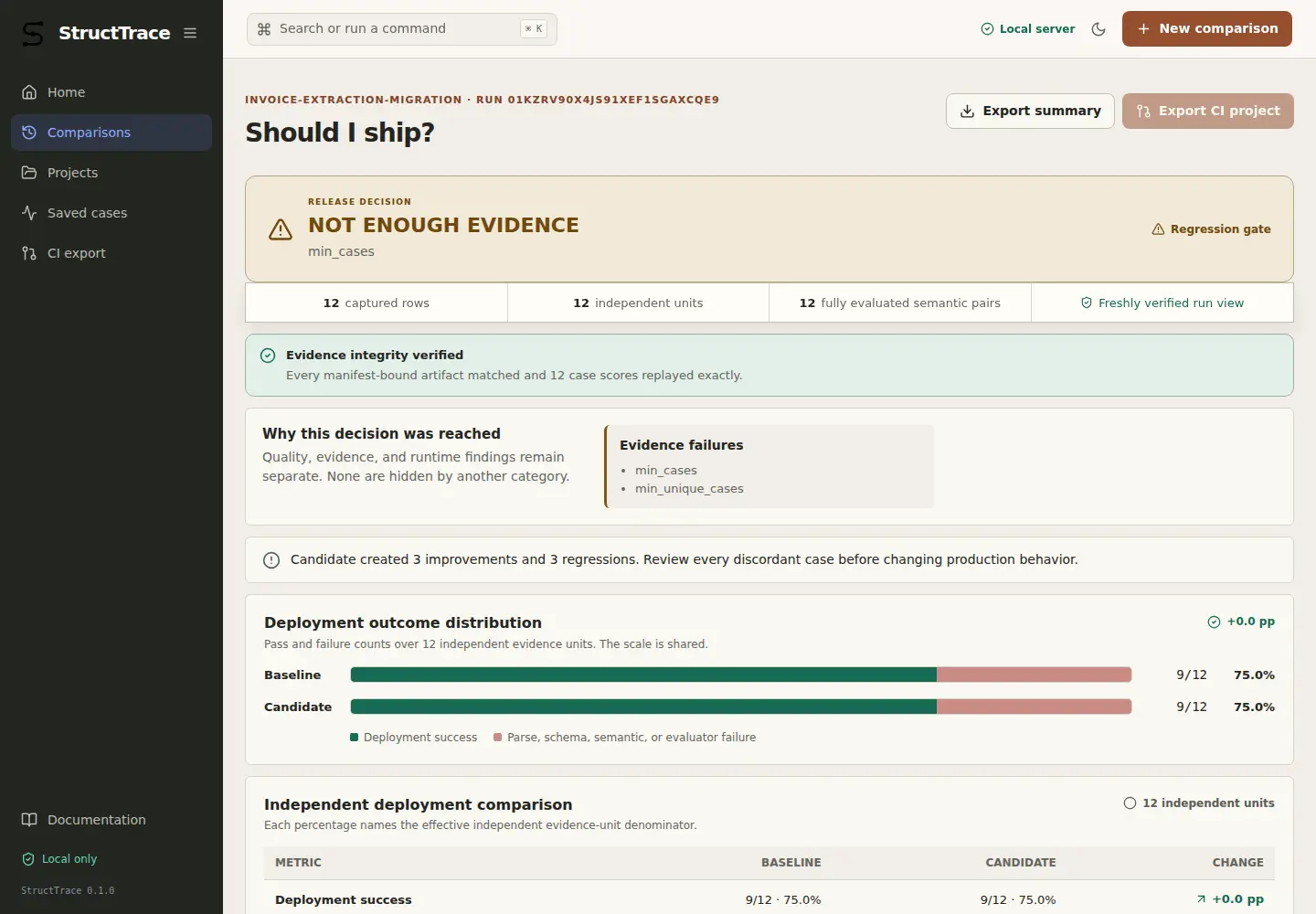Click 'min_unique_cases' in Evidence failures

click(689, 489)
